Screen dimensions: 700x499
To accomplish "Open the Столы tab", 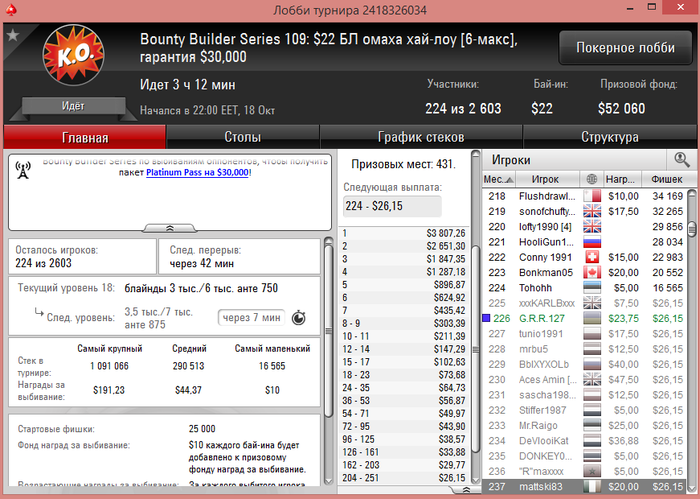I will (243, 137).
